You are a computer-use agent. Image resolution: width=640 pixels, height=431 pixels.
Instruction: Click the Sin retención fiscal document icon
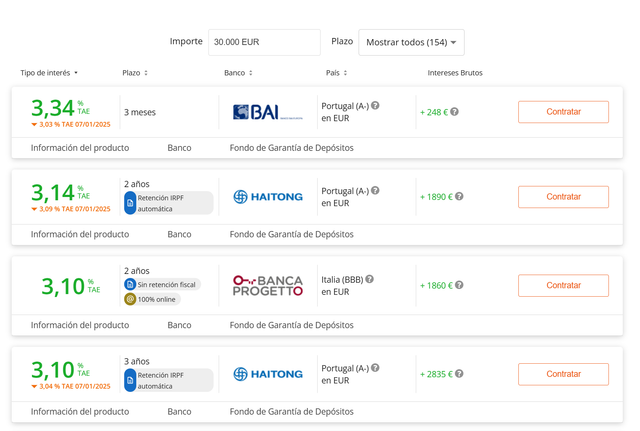tap(130, 284)
